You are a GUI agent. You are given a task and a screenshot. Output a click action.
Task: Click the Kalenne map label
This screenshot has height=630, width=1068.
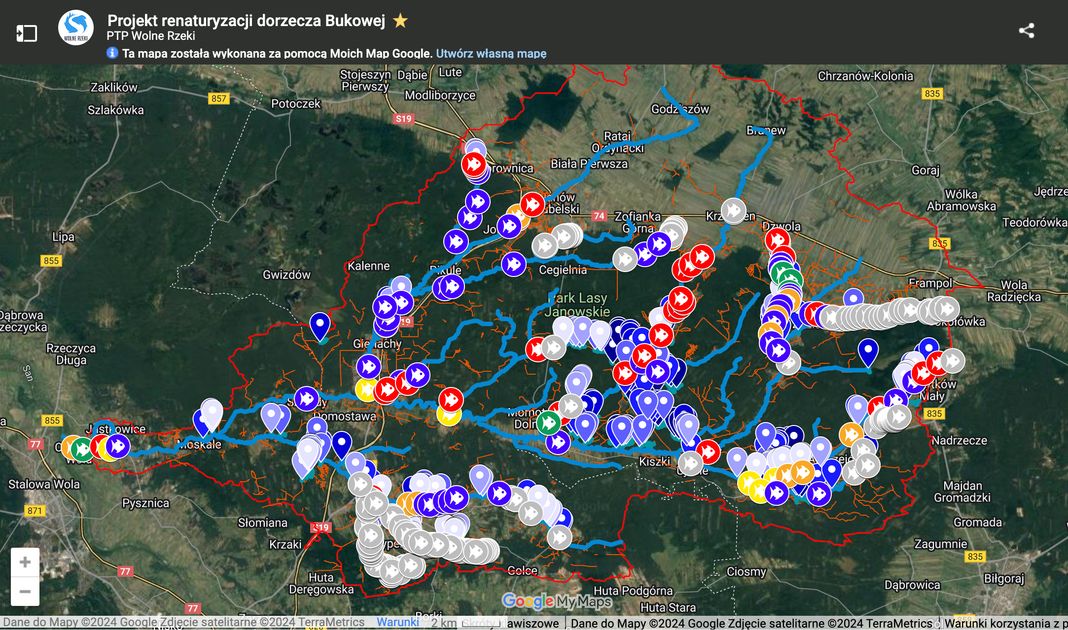tap(368, 266)
